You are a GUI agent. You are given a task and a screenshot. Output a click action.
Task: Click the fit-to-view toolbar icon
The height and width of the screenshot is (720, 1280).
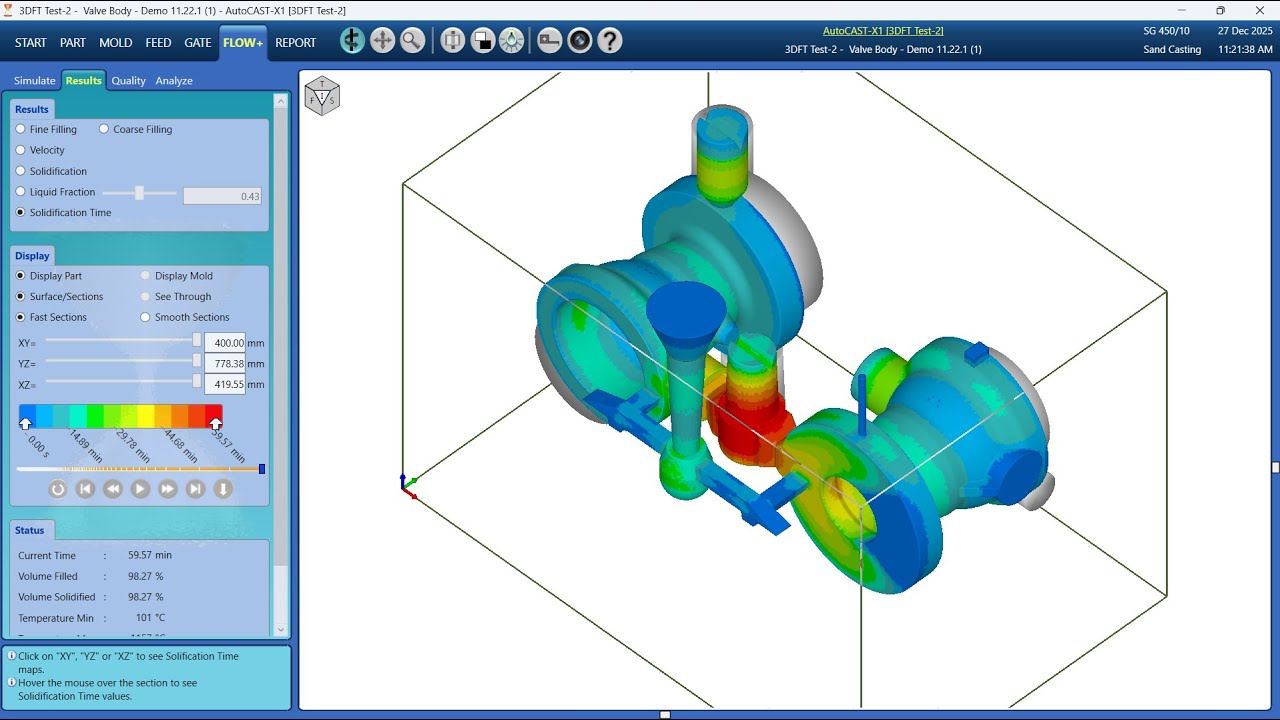(x=453, y=41)
